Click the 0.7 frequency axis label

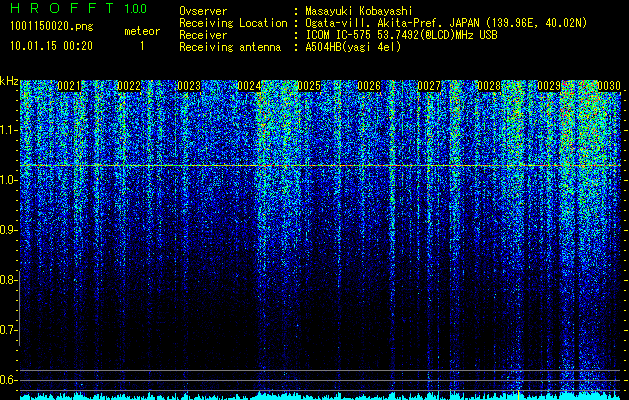(9, 330)
